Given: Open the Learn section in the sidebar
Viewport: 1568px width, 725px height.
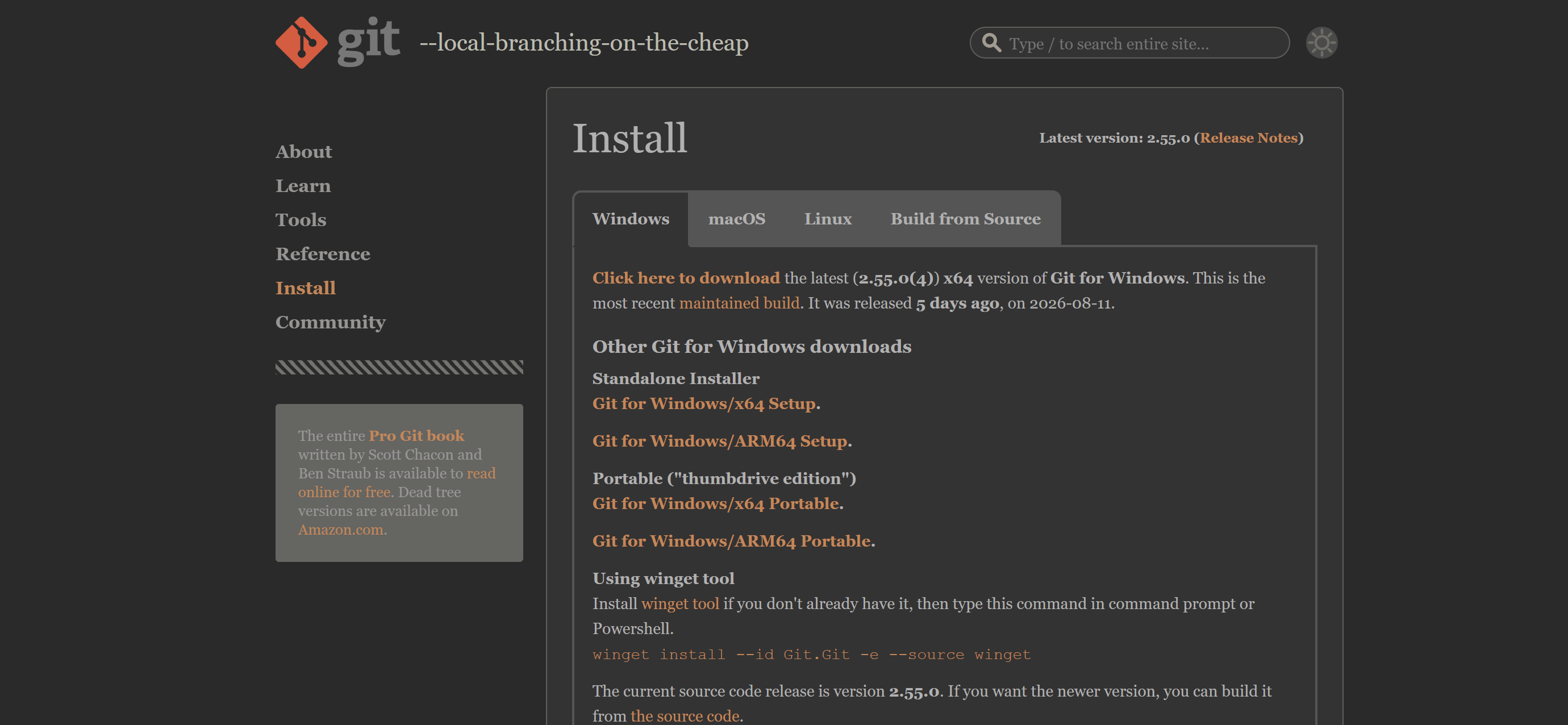Looking at the screenshot, I should (303, 186).
